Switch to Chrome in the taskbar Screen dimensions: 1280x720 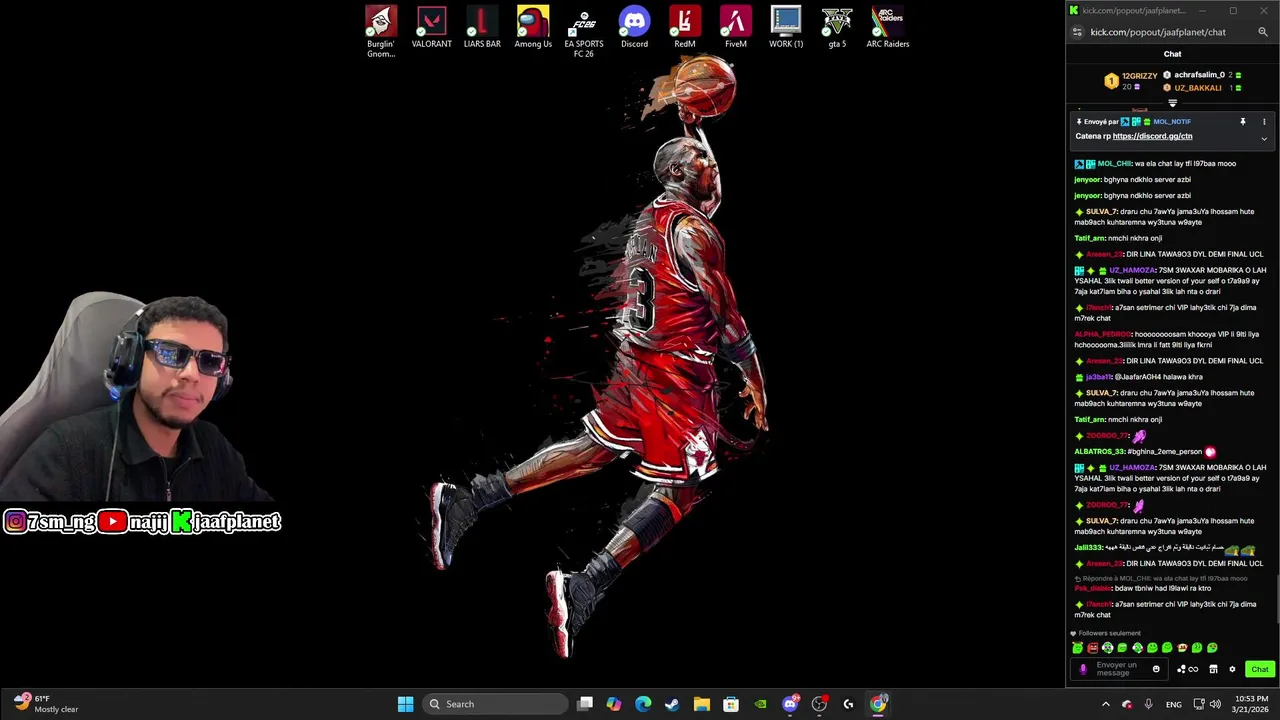(x=878, y=704)
